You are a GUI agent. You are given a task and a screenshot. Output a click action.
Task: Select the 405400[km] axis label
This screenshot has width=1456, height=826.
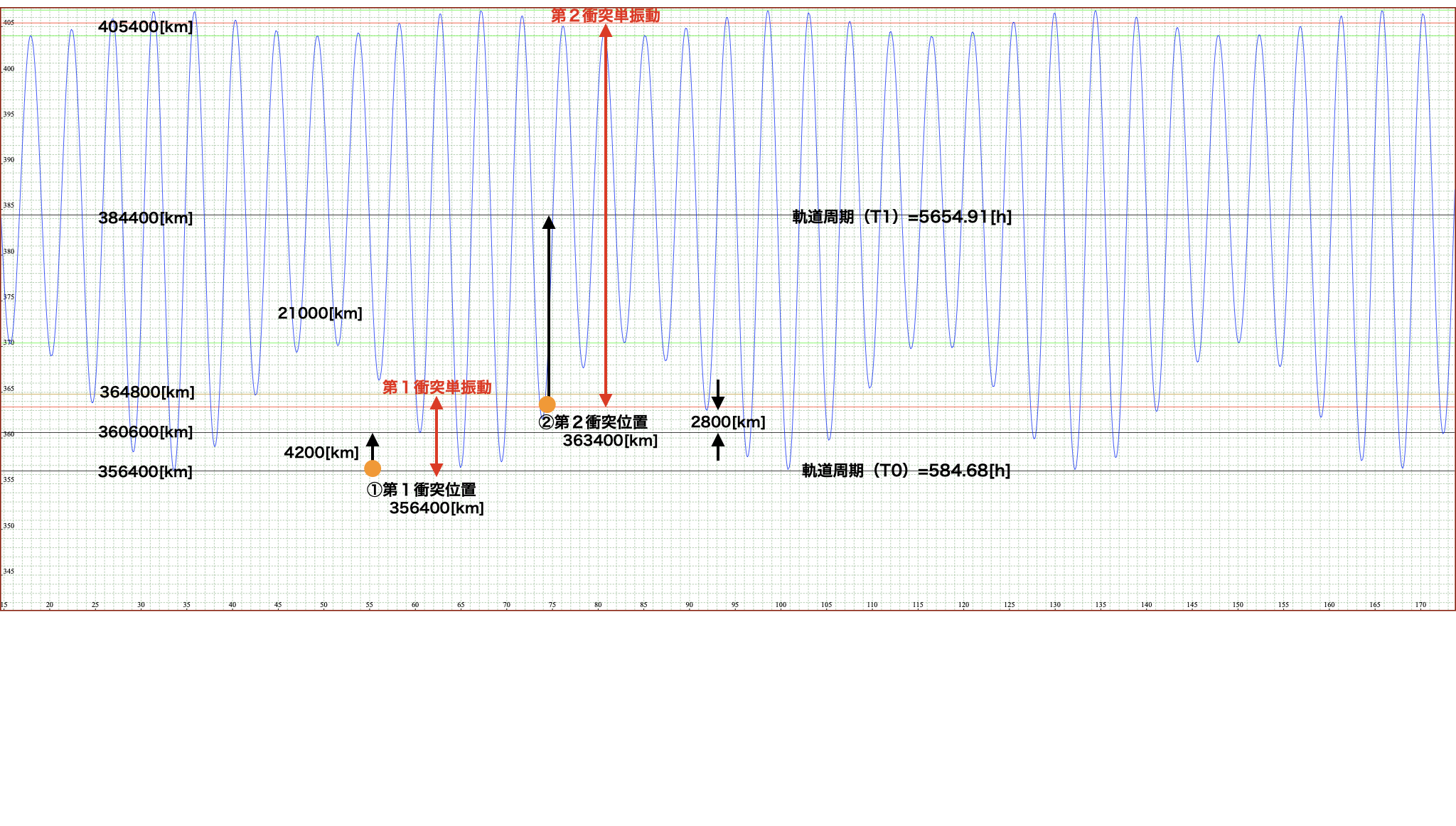146,27
